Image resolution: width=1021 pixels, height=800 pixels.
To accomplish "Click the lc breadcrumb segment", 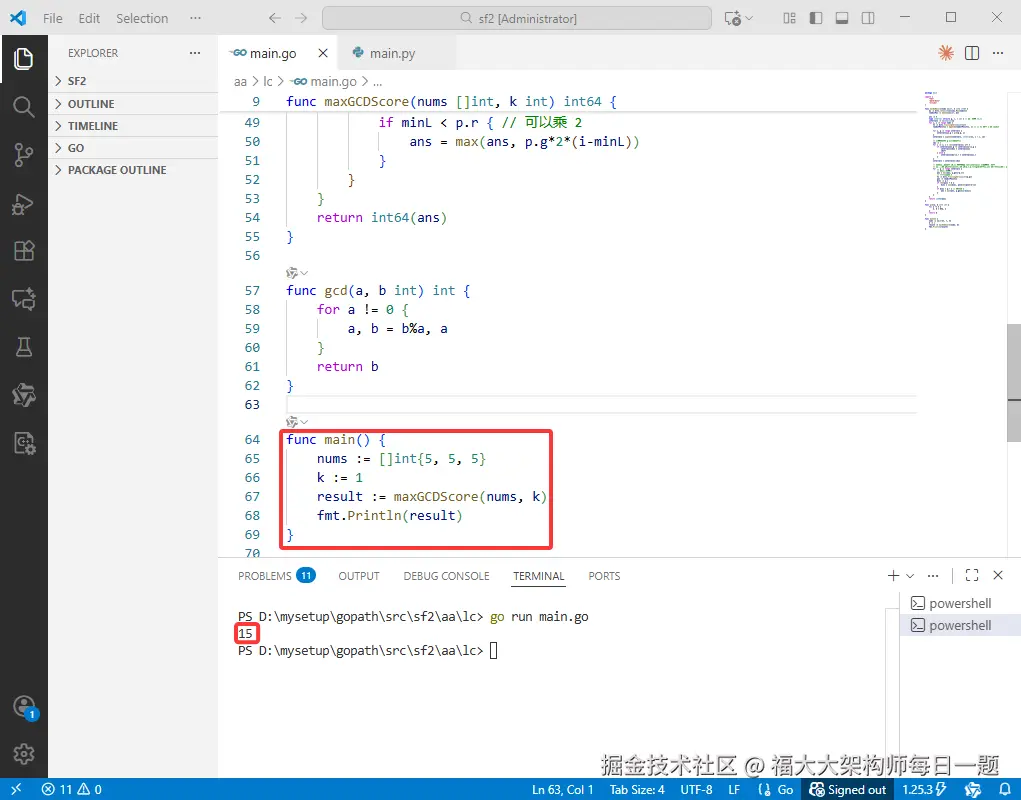I will pyautogui.click(x=268, y=81).
